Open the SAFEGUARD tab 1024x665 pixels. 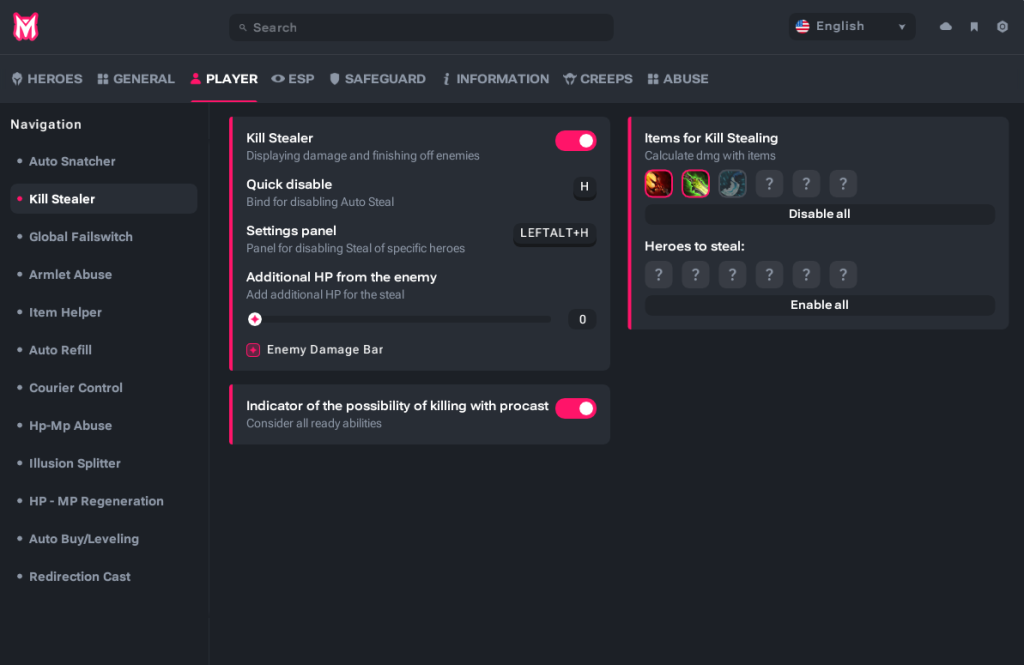pos(377,79)
